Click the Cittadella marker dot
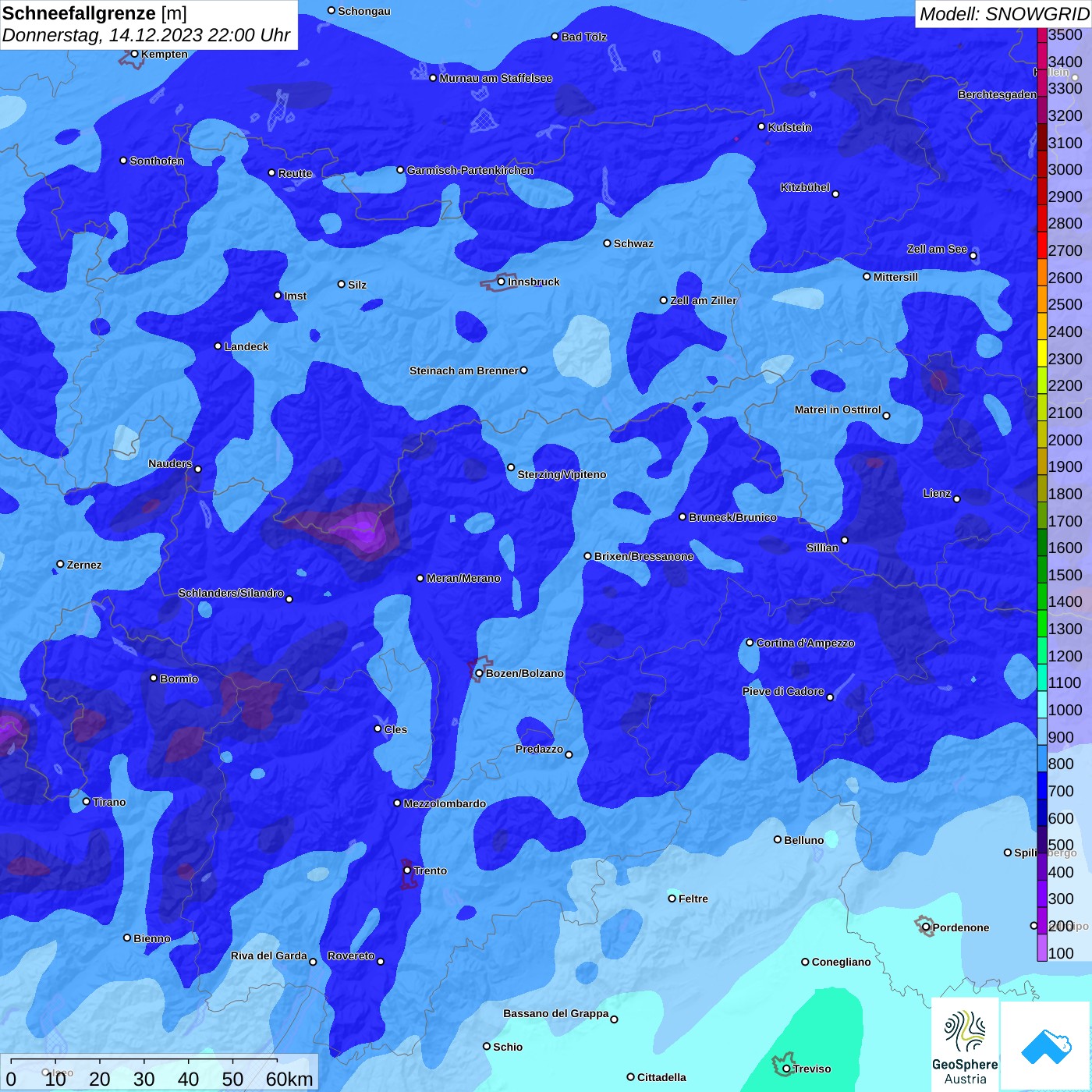The height and width of the screenshot is (1092, 1092). (x=630, y=1076)
